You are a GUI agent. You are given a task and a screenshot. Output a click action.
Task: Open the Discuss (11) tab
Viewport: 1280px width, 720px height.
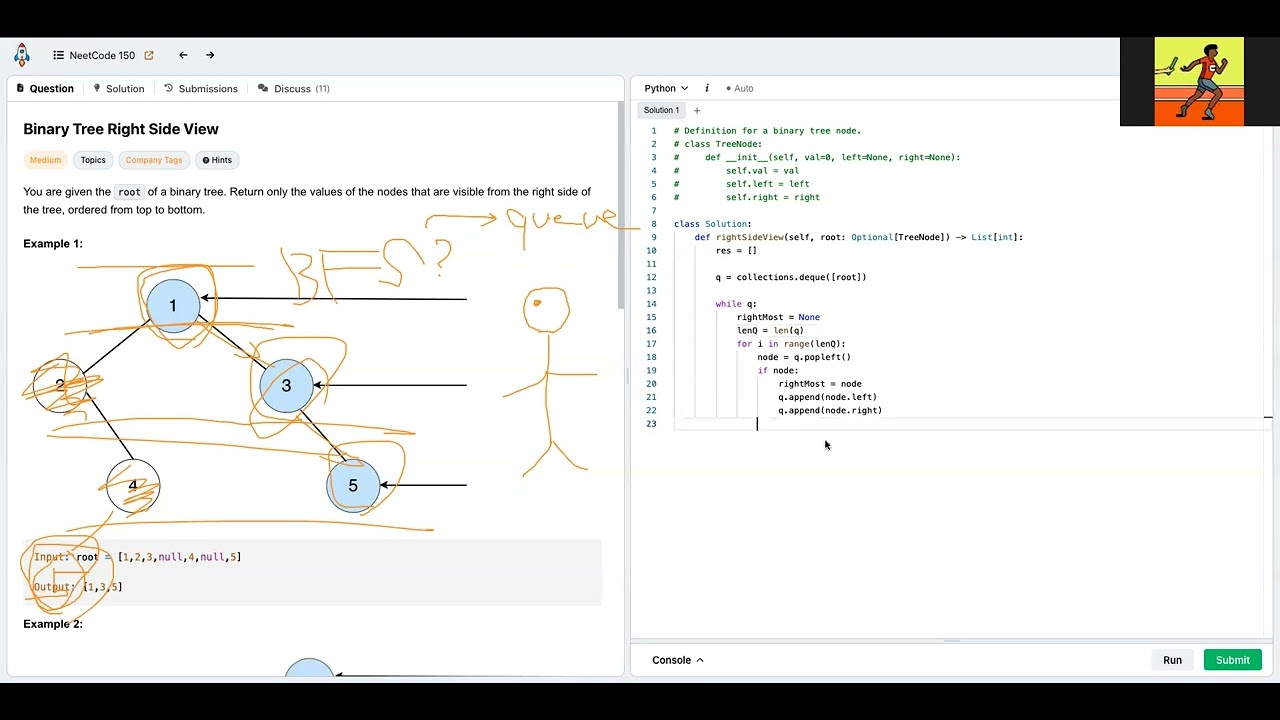click(x=294, y=89)
